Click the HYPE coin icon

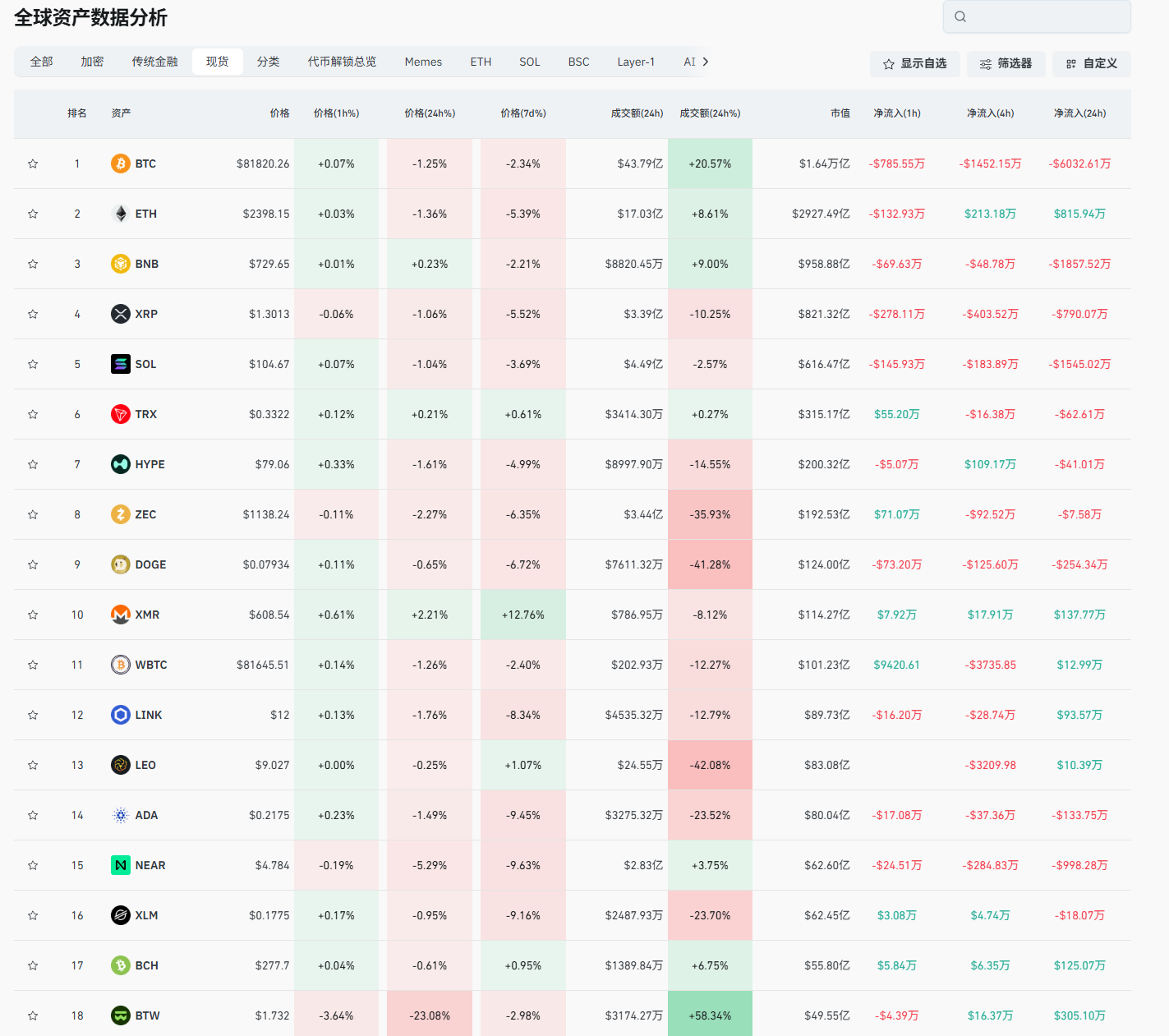coord(121,464)
